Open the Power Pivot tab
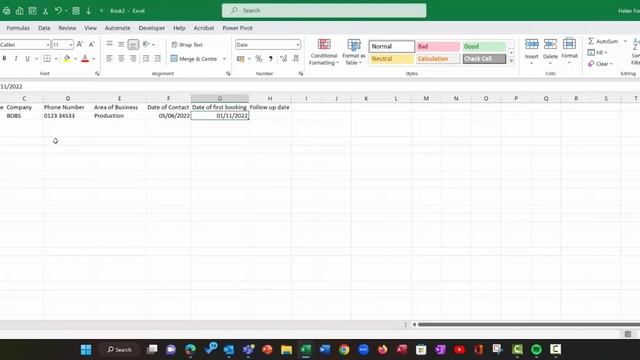 pyautogui.click(x=238, y=28)
